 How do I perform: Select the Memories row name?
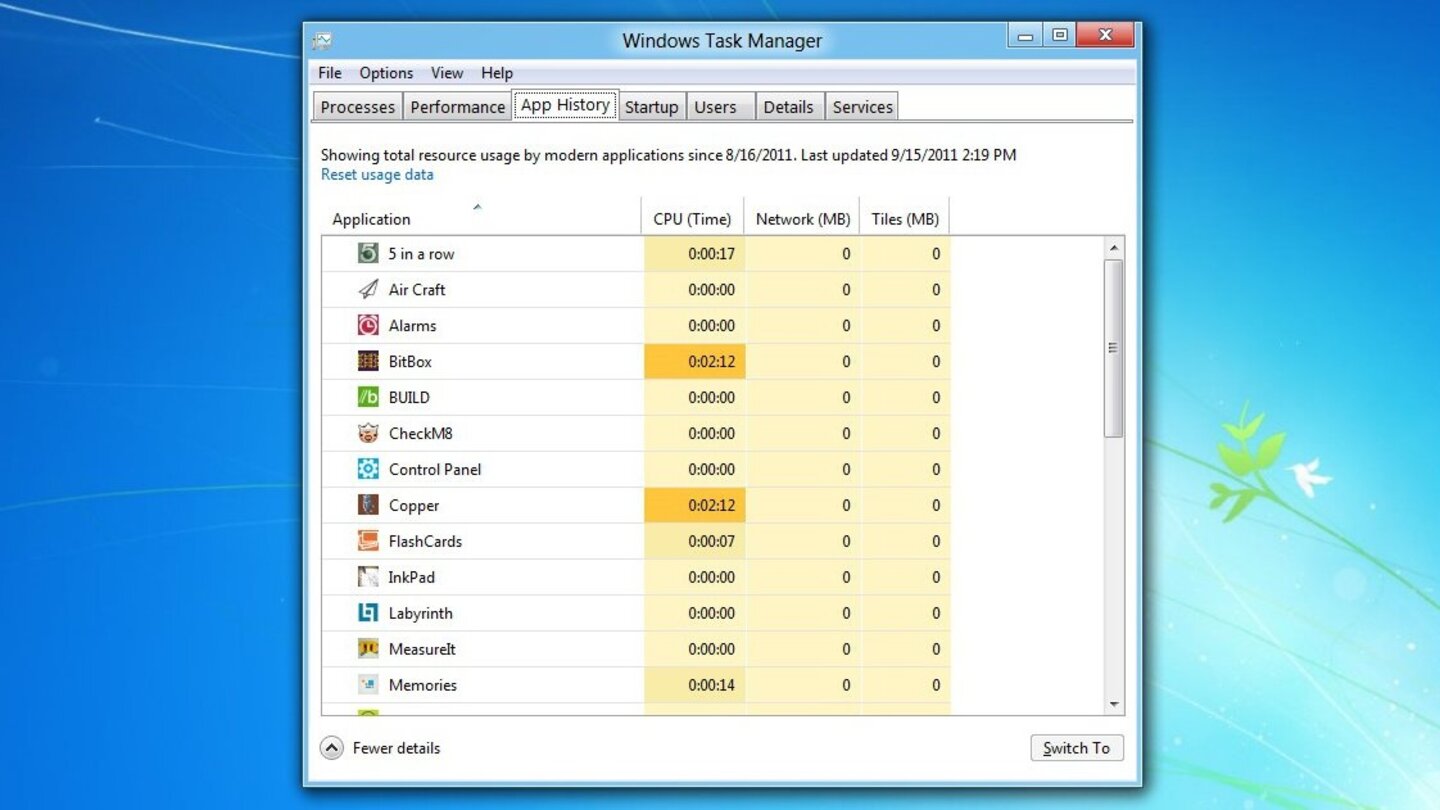click(x=422, y=686)
